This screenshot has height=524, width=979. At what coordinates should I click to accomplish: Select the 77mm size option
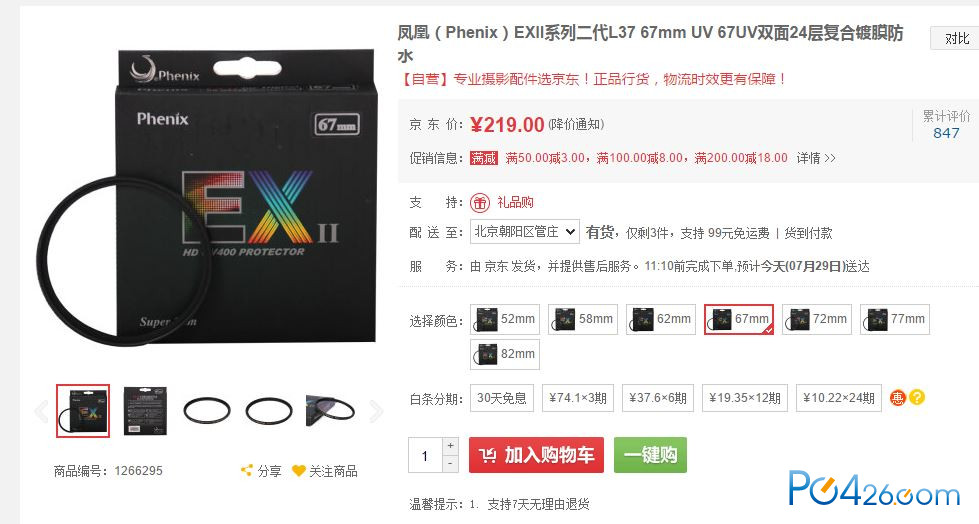tap(895, 319)
